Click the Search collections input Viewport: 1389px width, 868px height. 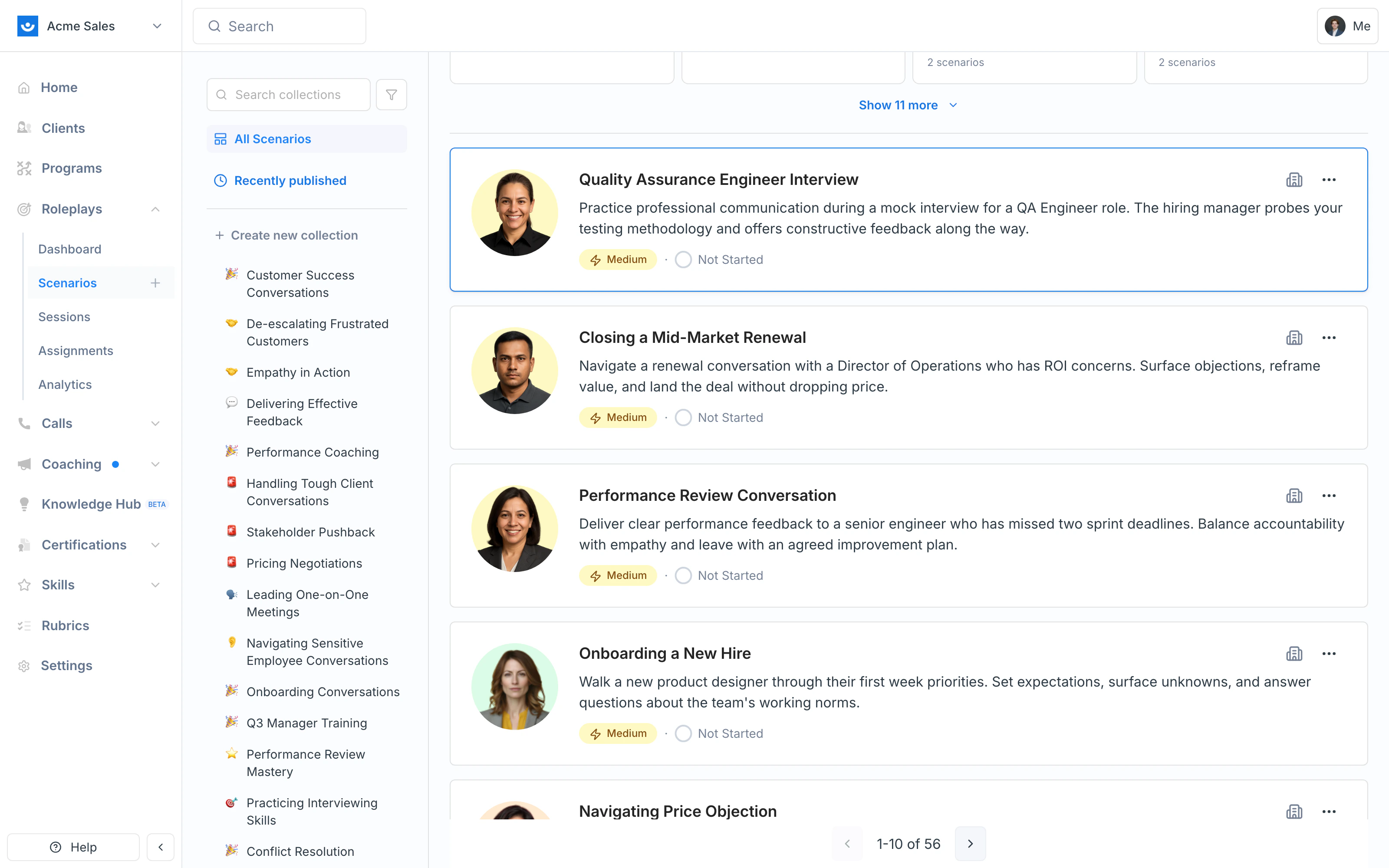point(288,95)
